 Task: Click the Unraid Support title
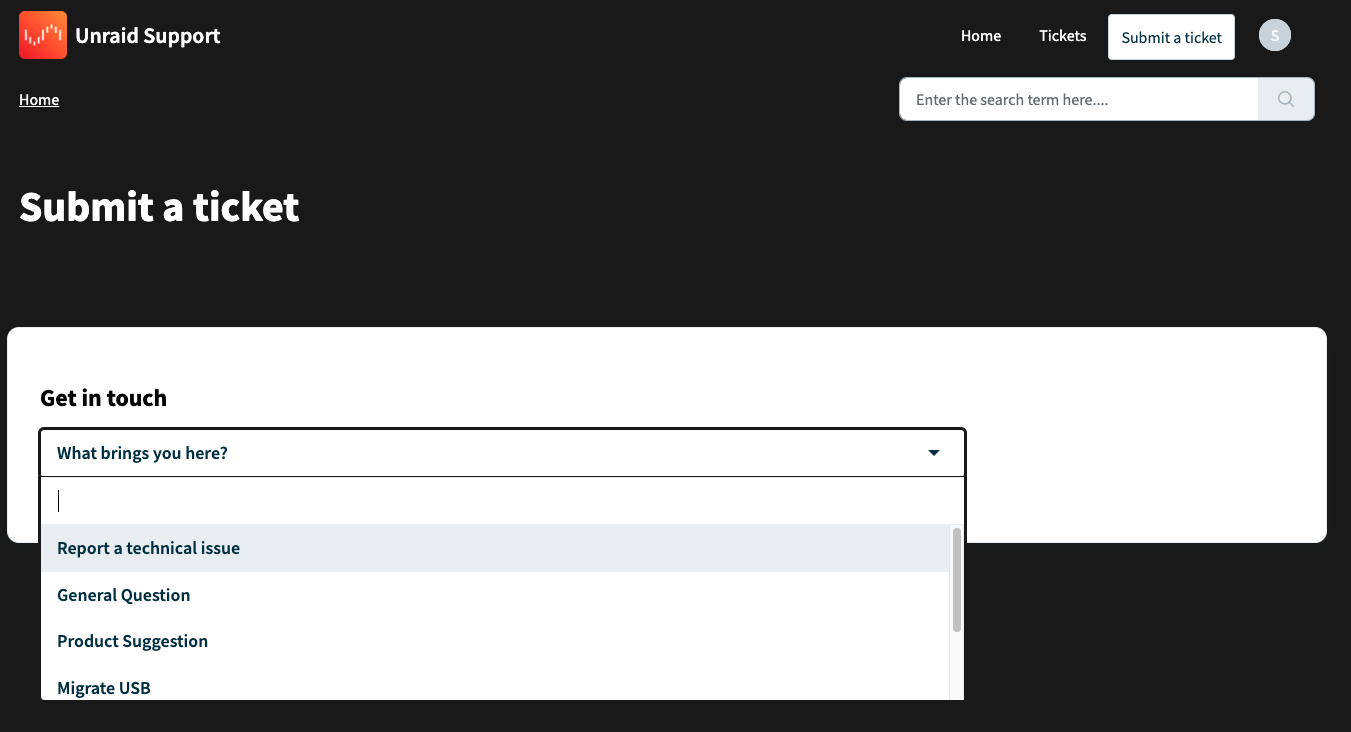pos(146,35)
